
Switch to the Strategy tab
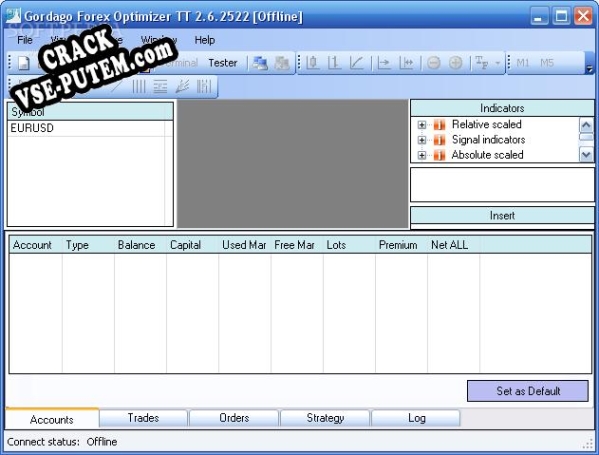coord(325,418)
